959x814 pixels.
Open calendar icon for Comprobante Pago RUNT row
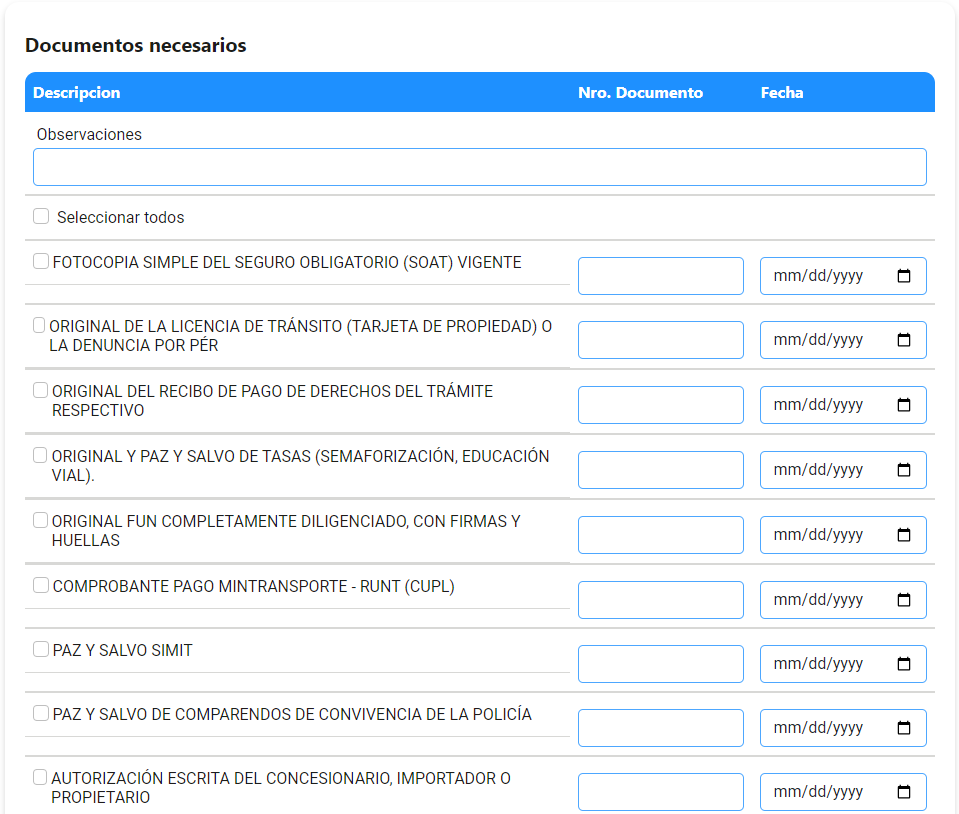coord(903,600)
